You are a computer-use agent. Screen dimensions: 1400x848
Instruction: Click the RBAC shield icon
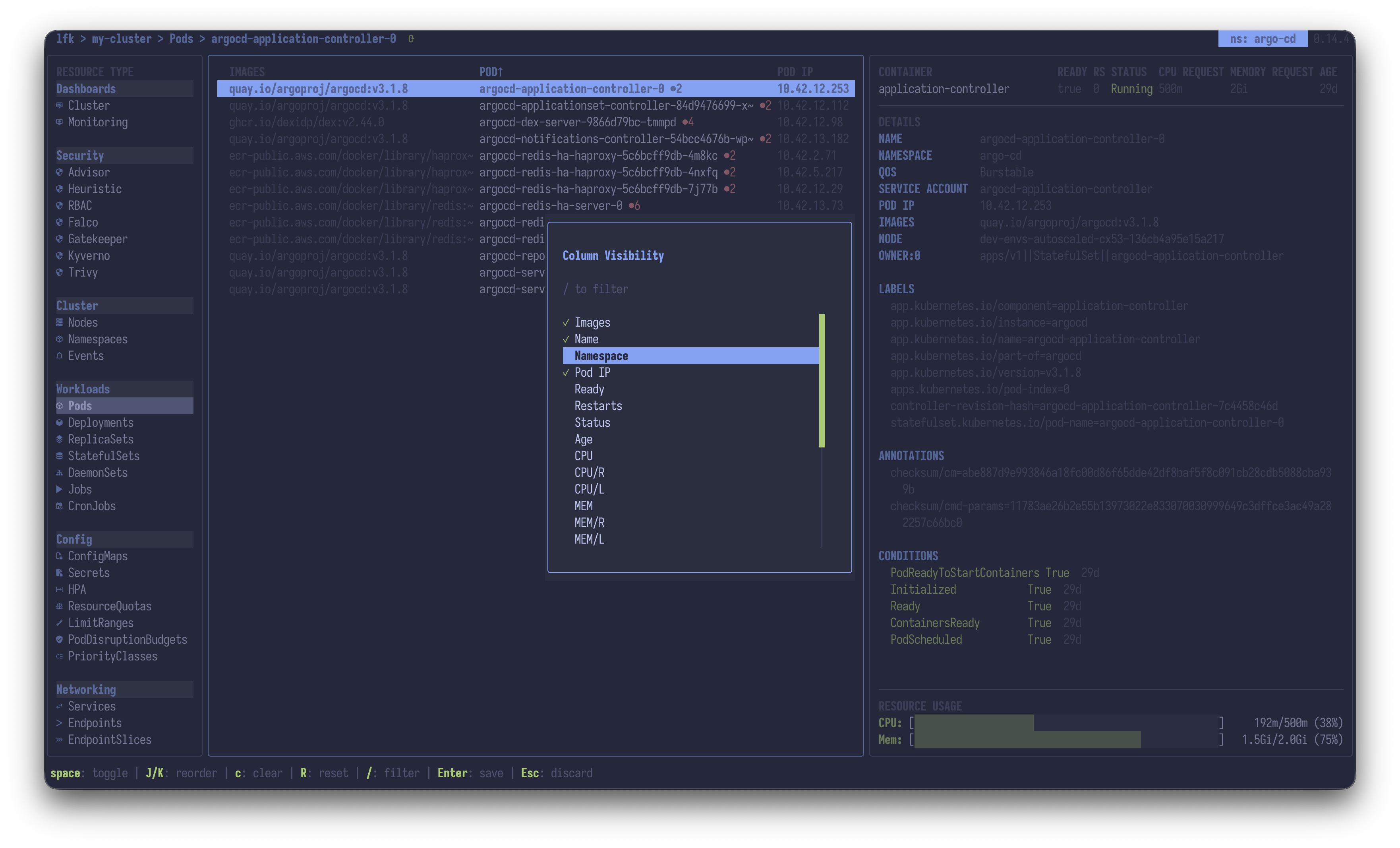point(59,206)
